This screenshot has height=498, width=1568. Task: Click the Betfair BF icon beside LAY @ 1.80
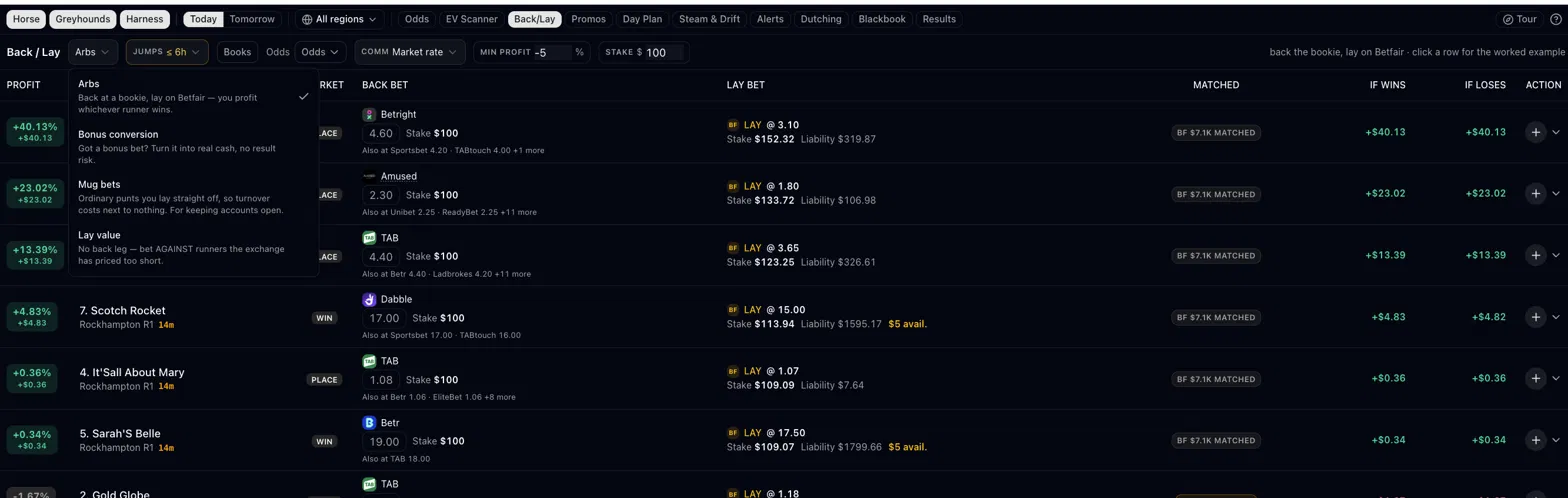tap(733, 187)
